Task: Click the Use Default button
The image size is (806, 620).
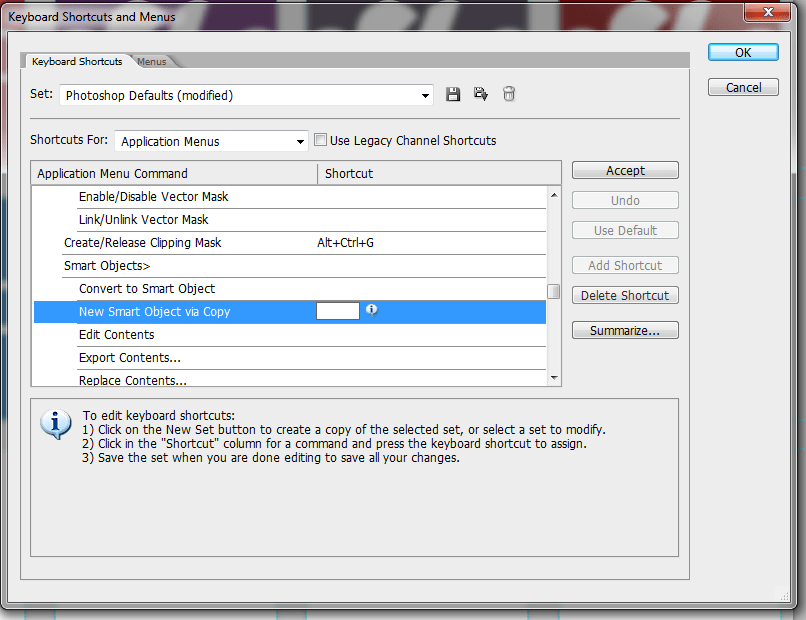Action: pos(624,230)
